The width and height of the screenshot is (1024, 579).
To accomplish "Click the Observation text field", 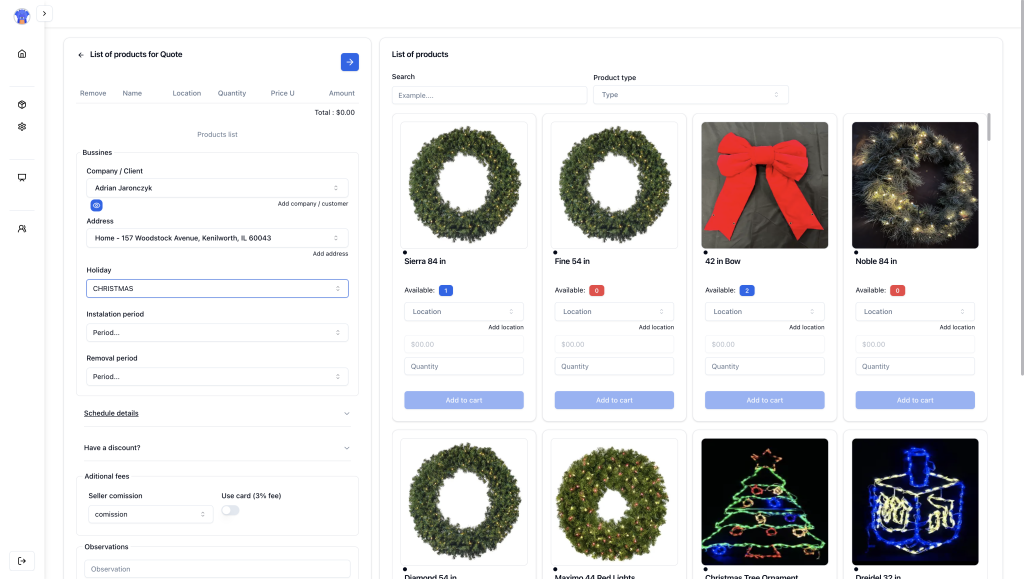I will coord(217,569).
